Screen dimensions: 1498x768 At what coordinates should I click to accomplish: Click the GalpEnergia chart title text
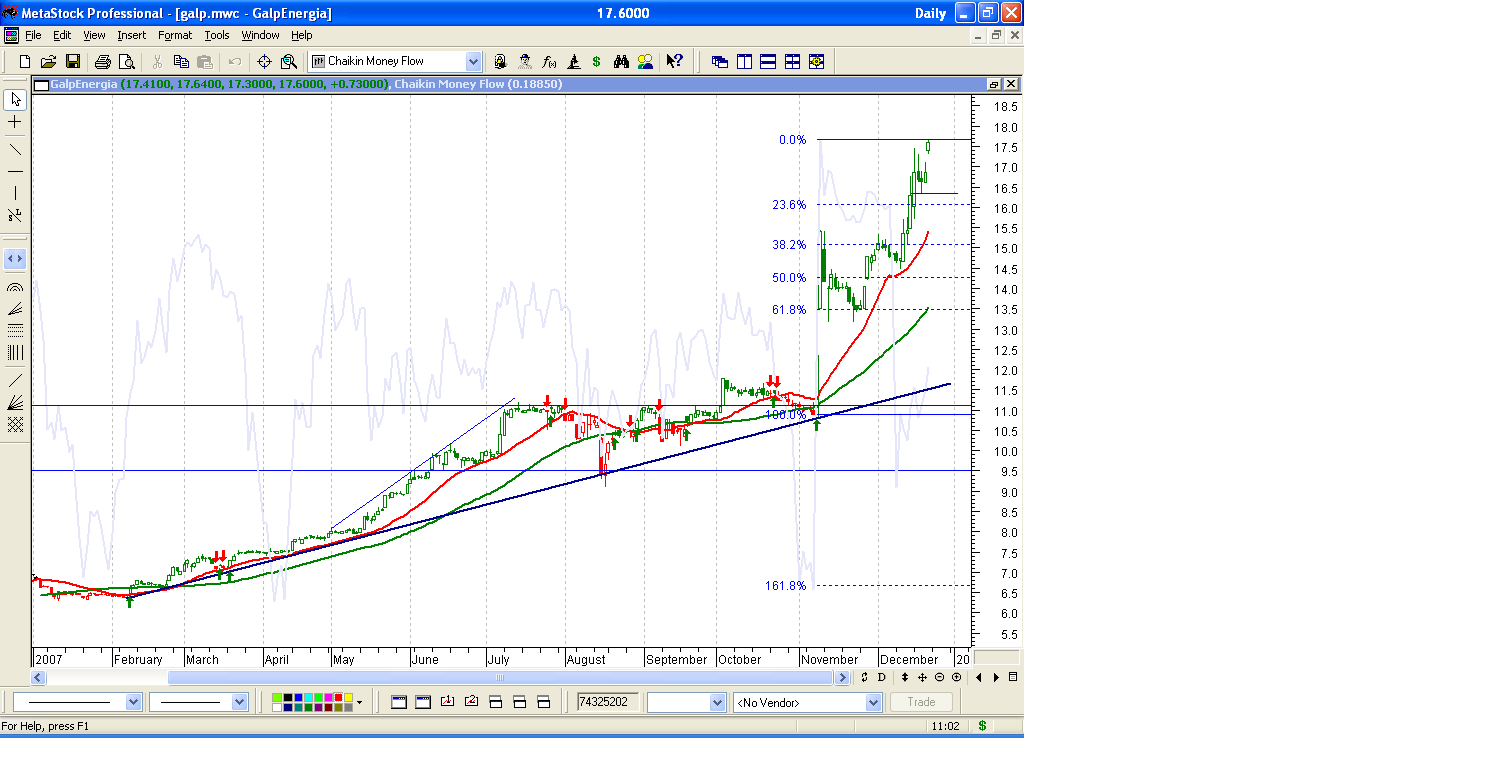click(84, 84)
